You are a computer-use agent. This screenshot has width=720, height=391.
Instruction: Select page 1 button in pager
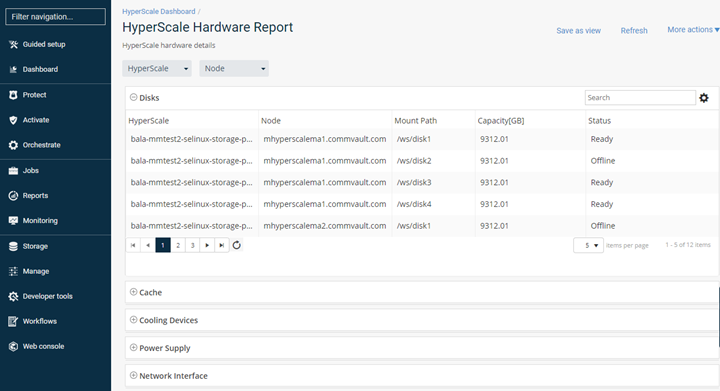[x=163, y=246]
